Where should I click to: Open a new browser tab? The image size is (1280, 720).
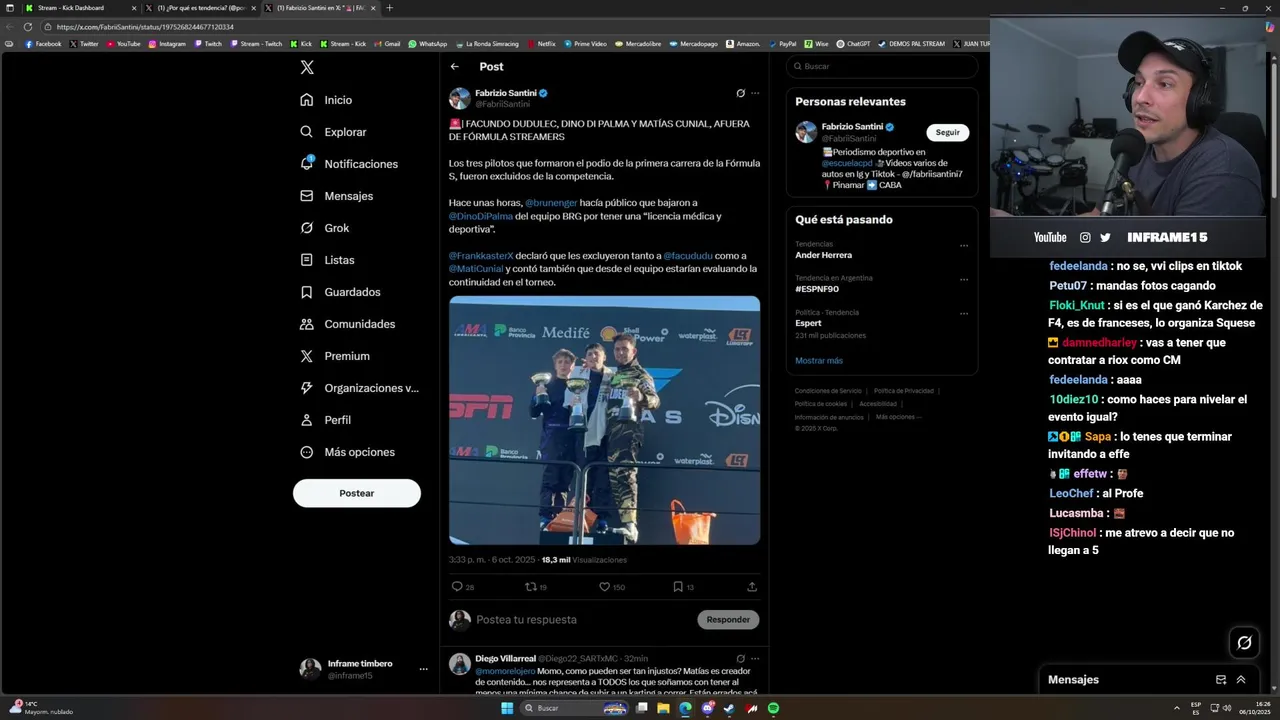389,8
